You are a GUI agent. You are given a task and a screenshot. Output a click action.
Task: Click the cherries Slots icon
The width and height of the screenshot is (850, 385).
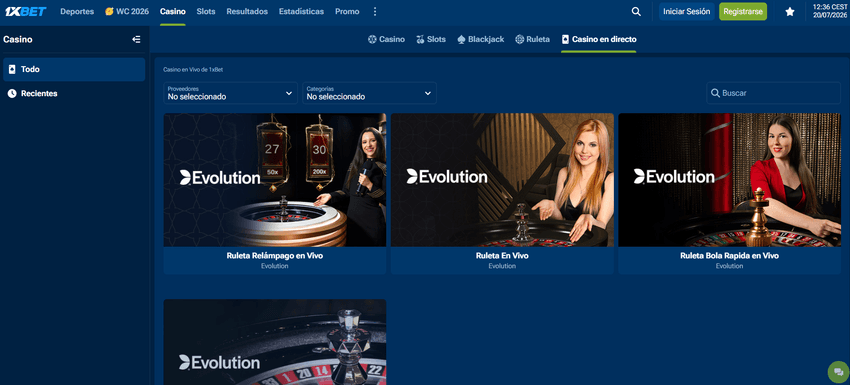[x=420, y=40]
